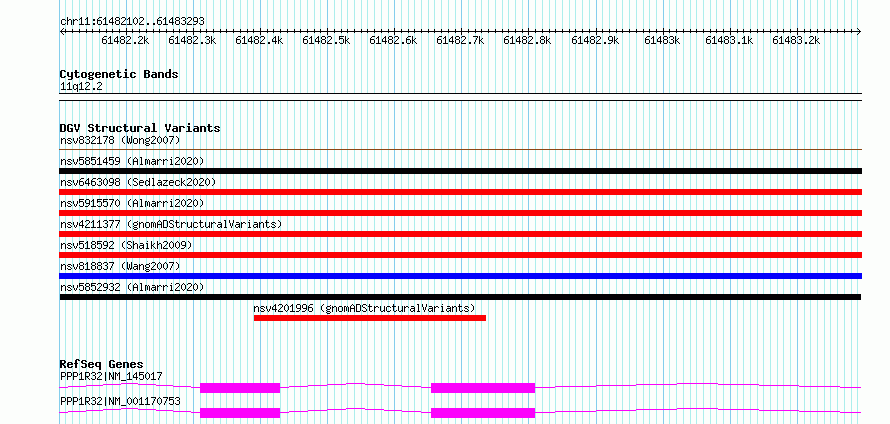Click the DGV Structural Variants track title

[140, 128]
